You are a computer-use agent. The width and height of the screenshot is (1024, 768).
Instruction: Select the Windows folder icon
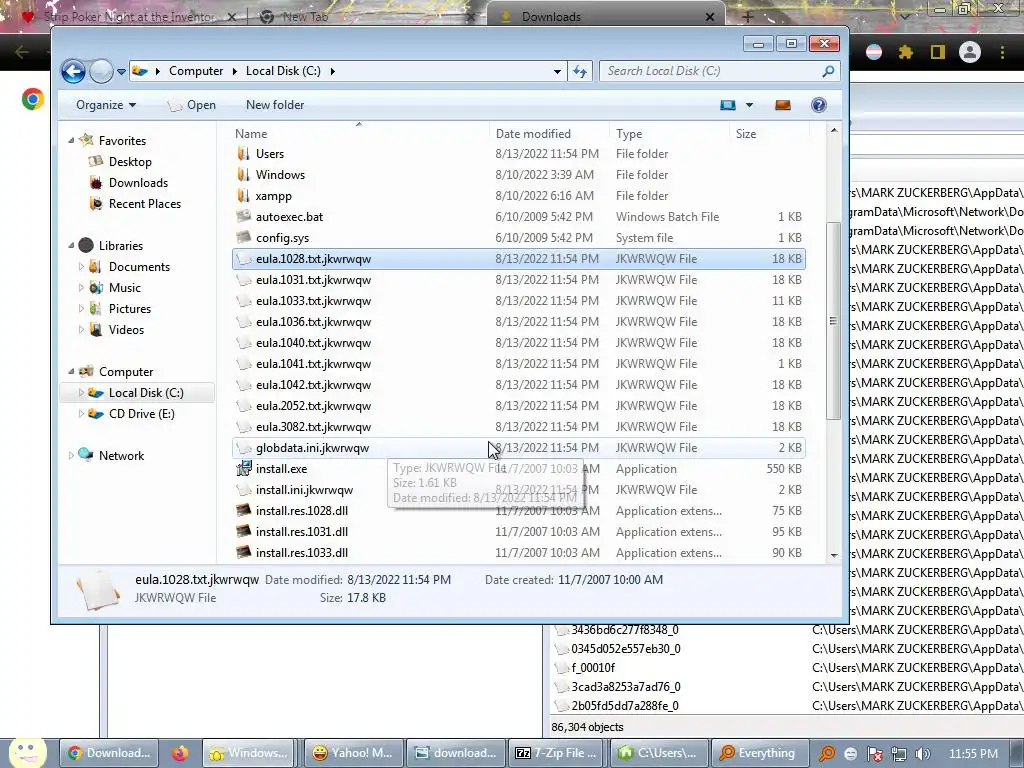(x=244, y=175)
